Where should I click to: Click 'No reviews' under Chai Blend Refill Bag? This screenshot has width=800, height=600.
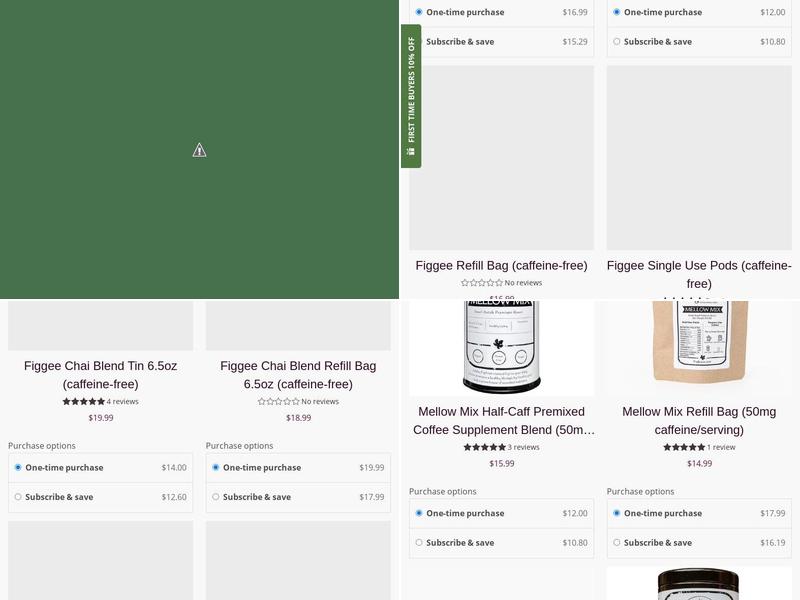point(320,402)
